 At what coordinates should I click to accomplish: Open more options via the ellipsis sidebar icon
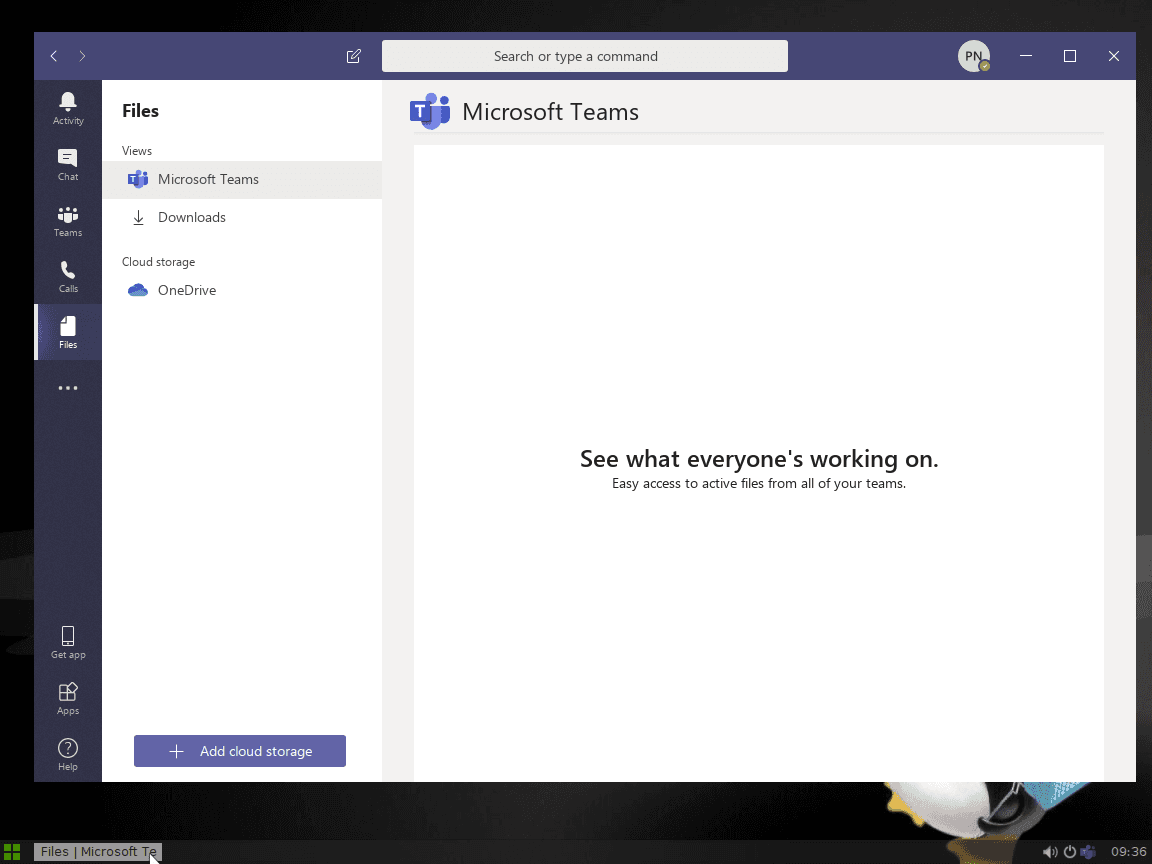[x=67, y=387]
